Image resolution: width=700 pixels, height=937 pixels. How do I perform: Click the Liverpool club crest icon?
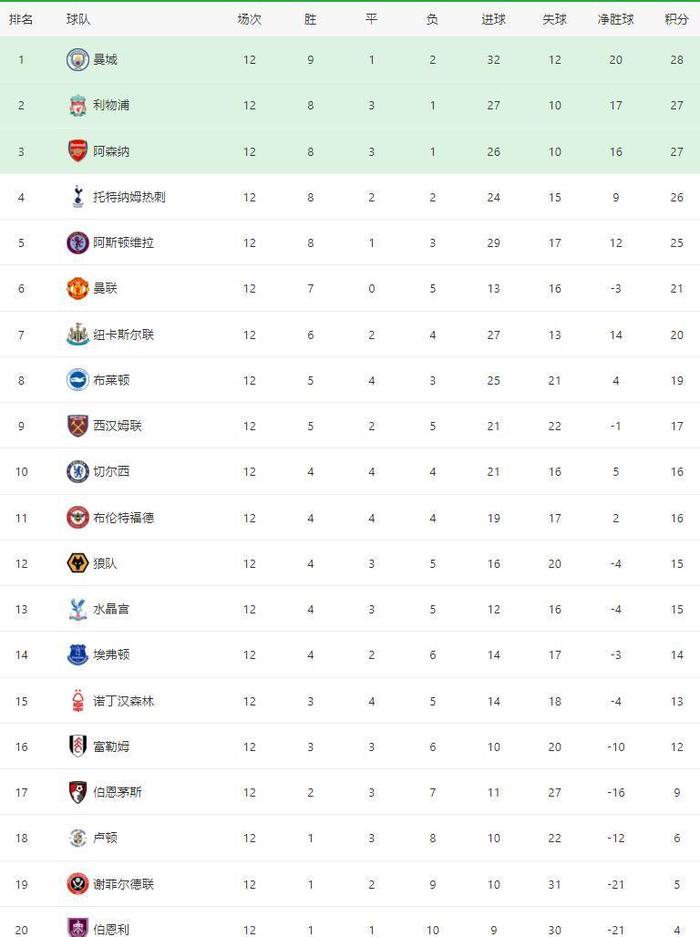pos(77,105)
